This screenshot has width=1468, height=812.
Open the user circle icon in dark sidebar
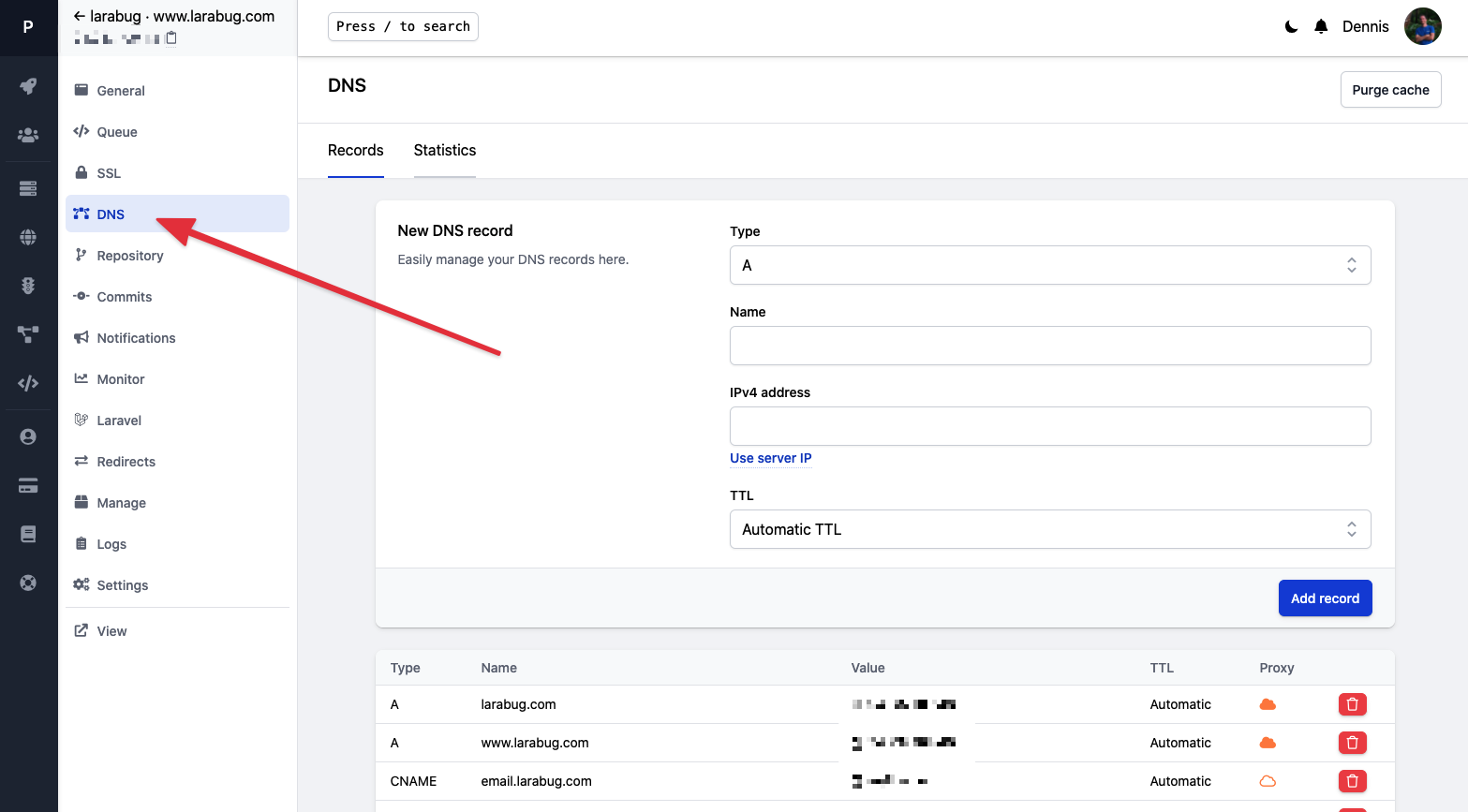coord(28,436)
